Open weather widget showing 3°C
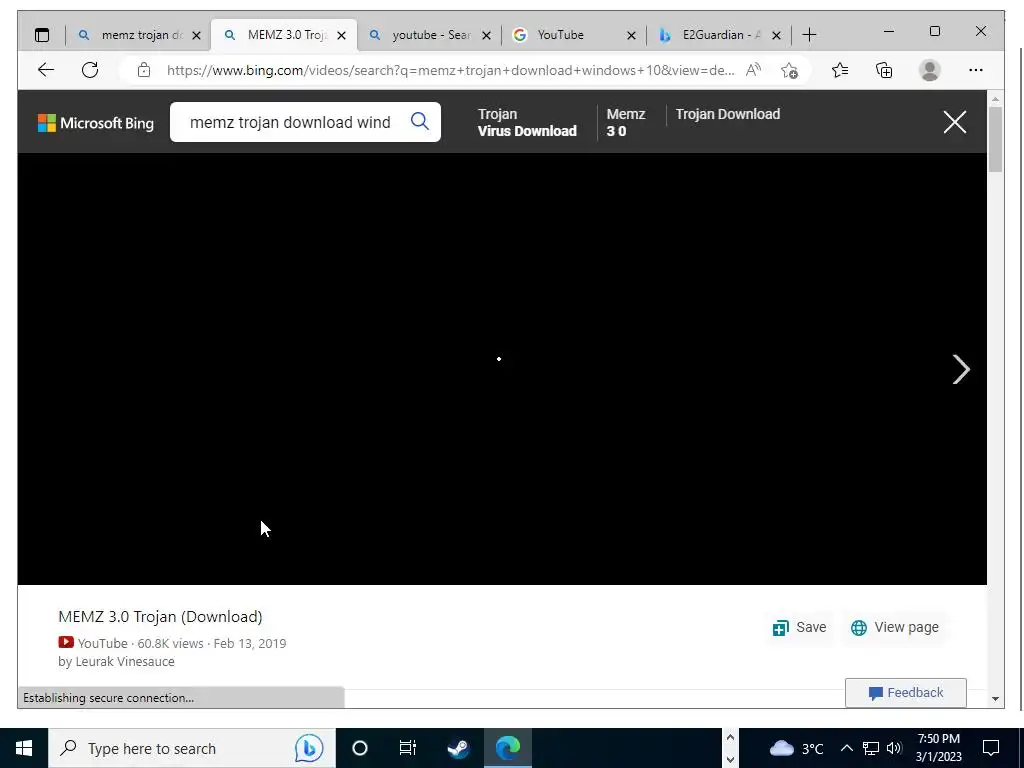 [x=797, y=748]
